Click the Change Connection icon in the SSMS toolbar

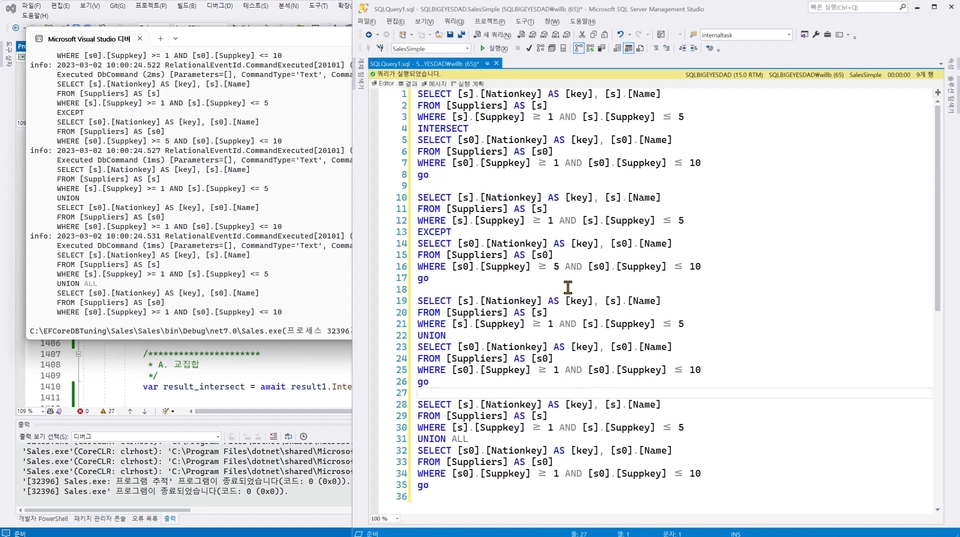[380, 48]
